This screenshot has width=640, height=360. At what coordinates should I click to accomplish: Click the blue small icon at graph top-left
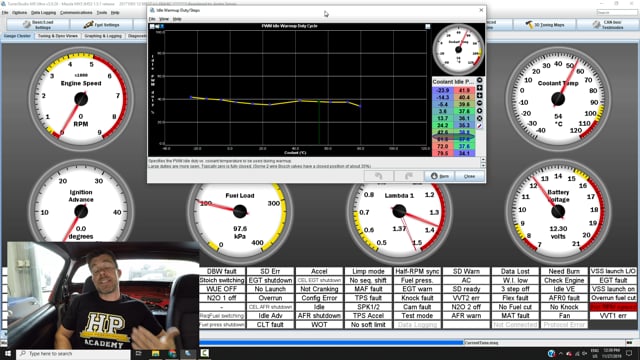162,26
